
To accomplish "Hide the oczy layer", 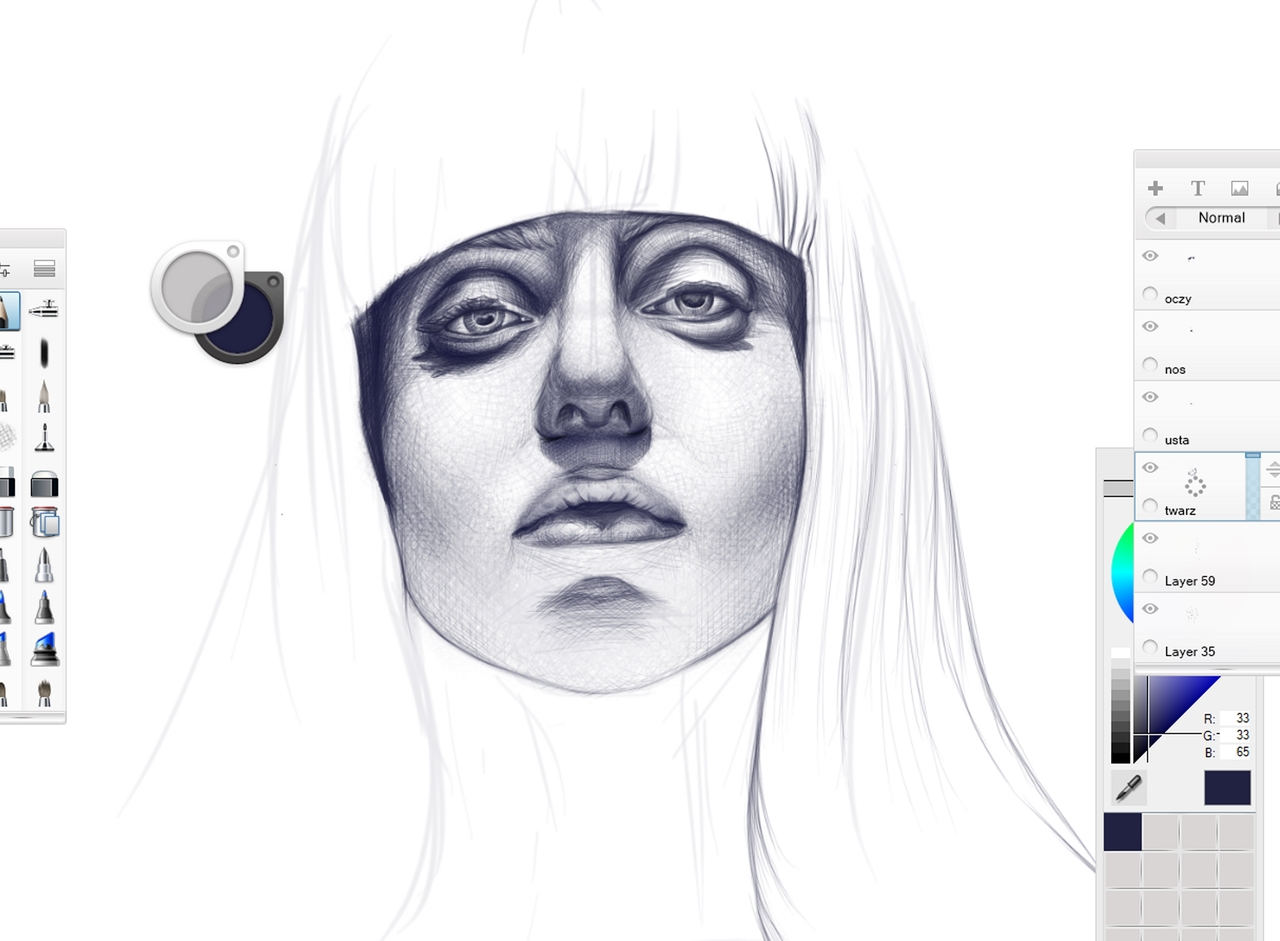I will [1150, 256].
